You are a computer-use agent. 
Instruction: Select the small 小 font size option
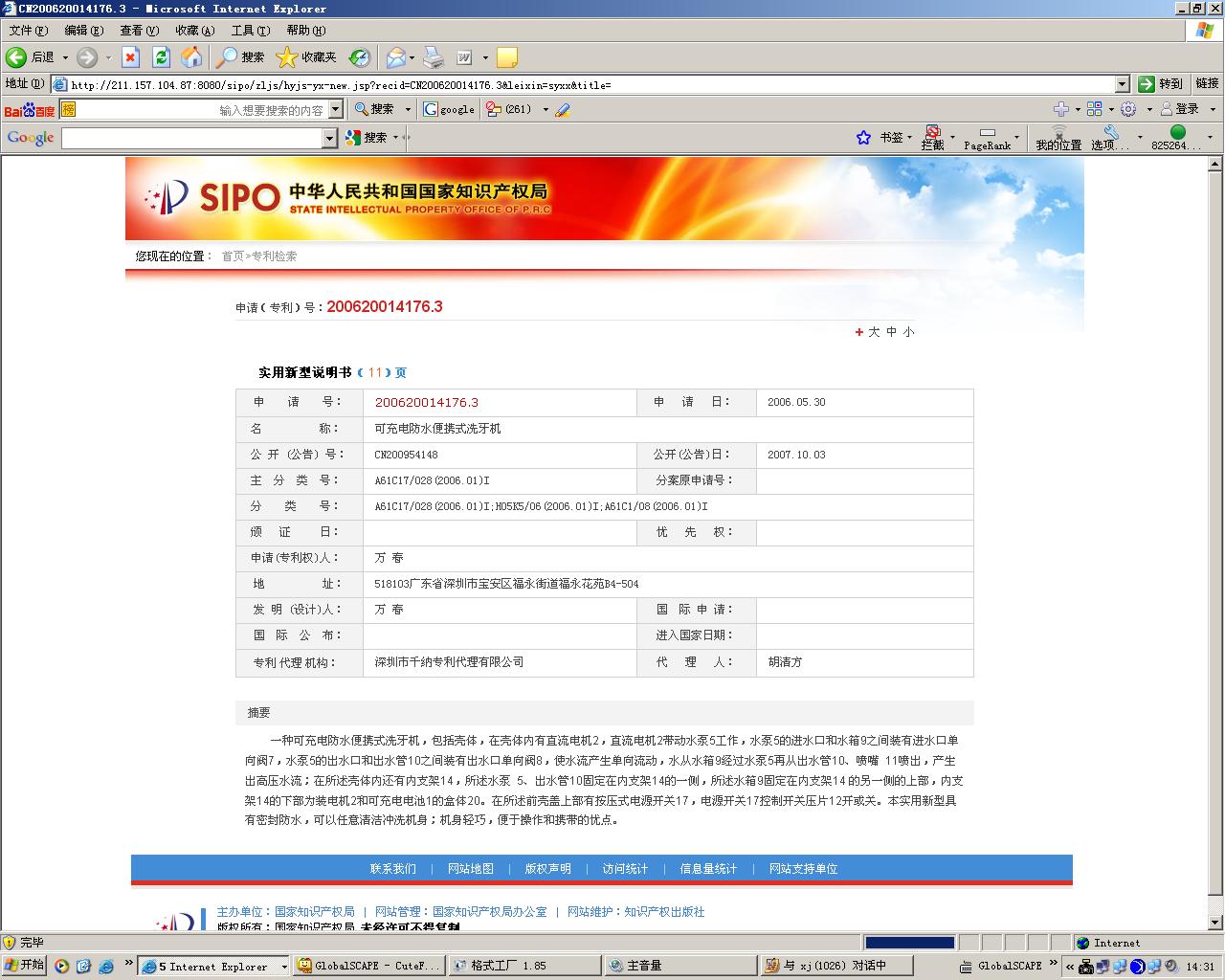coord(908,332)
